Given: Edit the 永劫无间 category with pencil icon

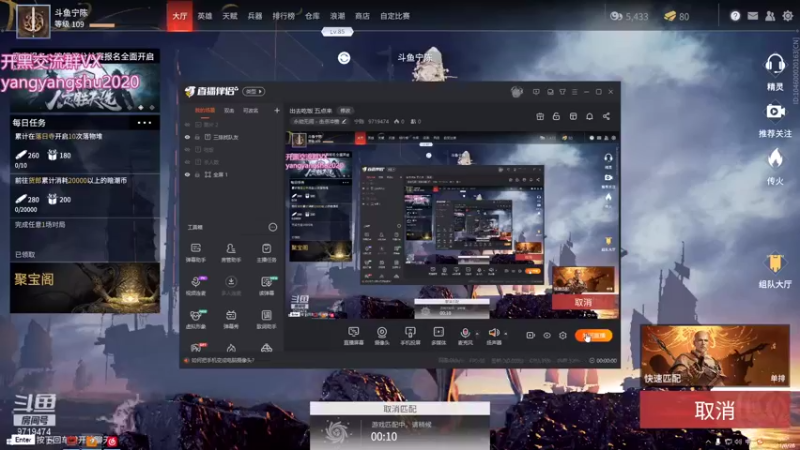Looking at the screenshot, I should [345, 121].
